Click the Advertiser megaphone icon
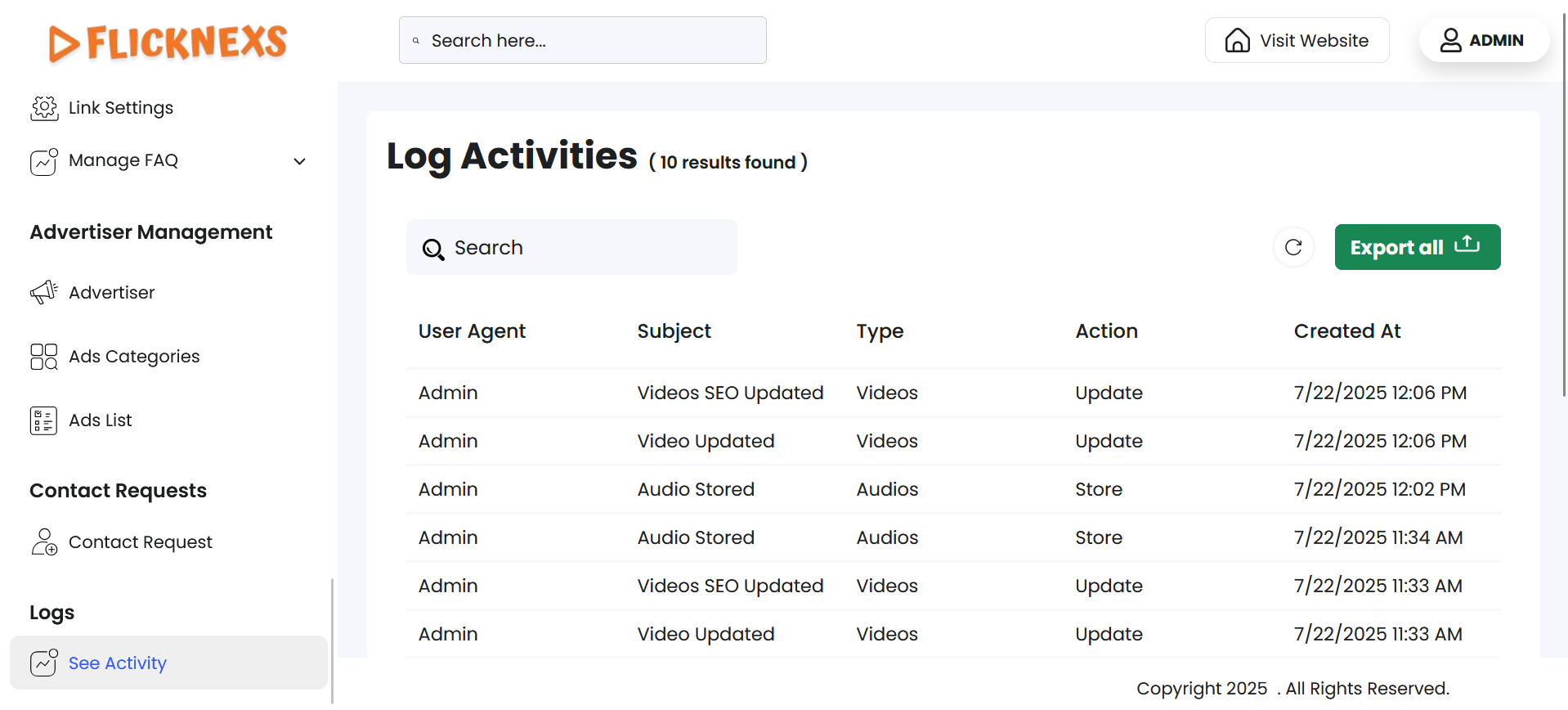Image resolution: width=1568 pixels, height=710 pixels. click(x=44, y=293)
